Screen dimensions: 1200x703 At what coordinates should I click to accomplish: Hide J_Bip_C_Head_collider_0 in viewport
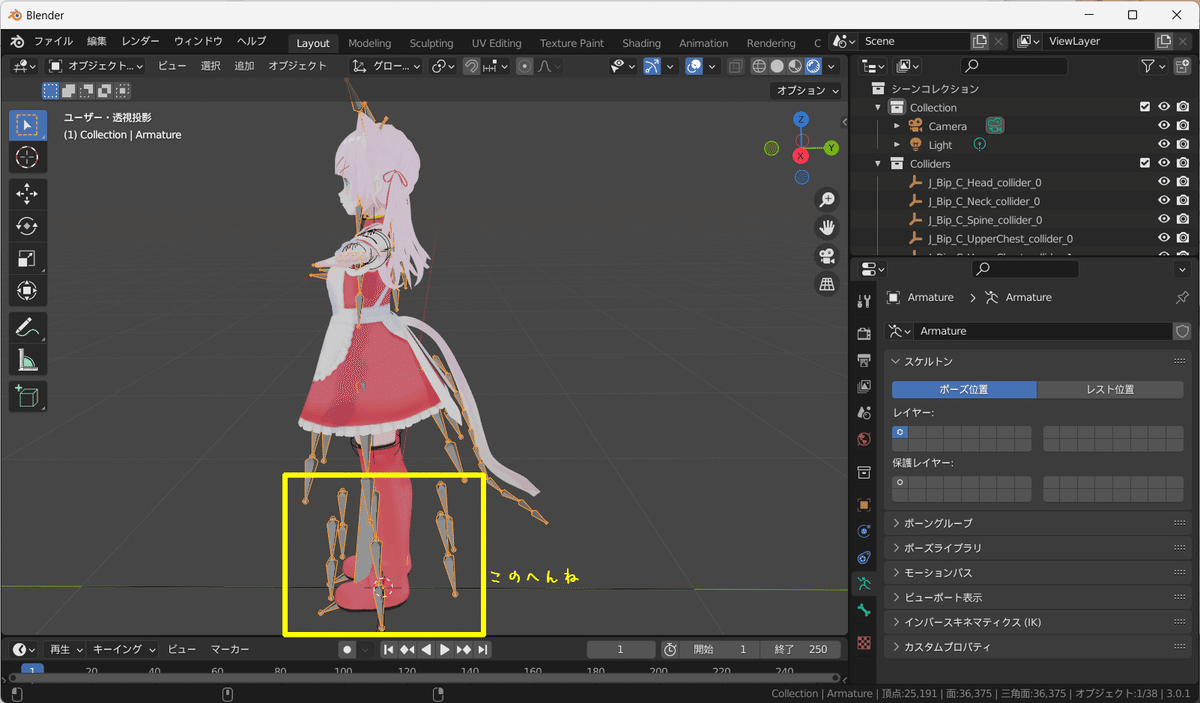pyautogui.click(x=1164, y=182)
